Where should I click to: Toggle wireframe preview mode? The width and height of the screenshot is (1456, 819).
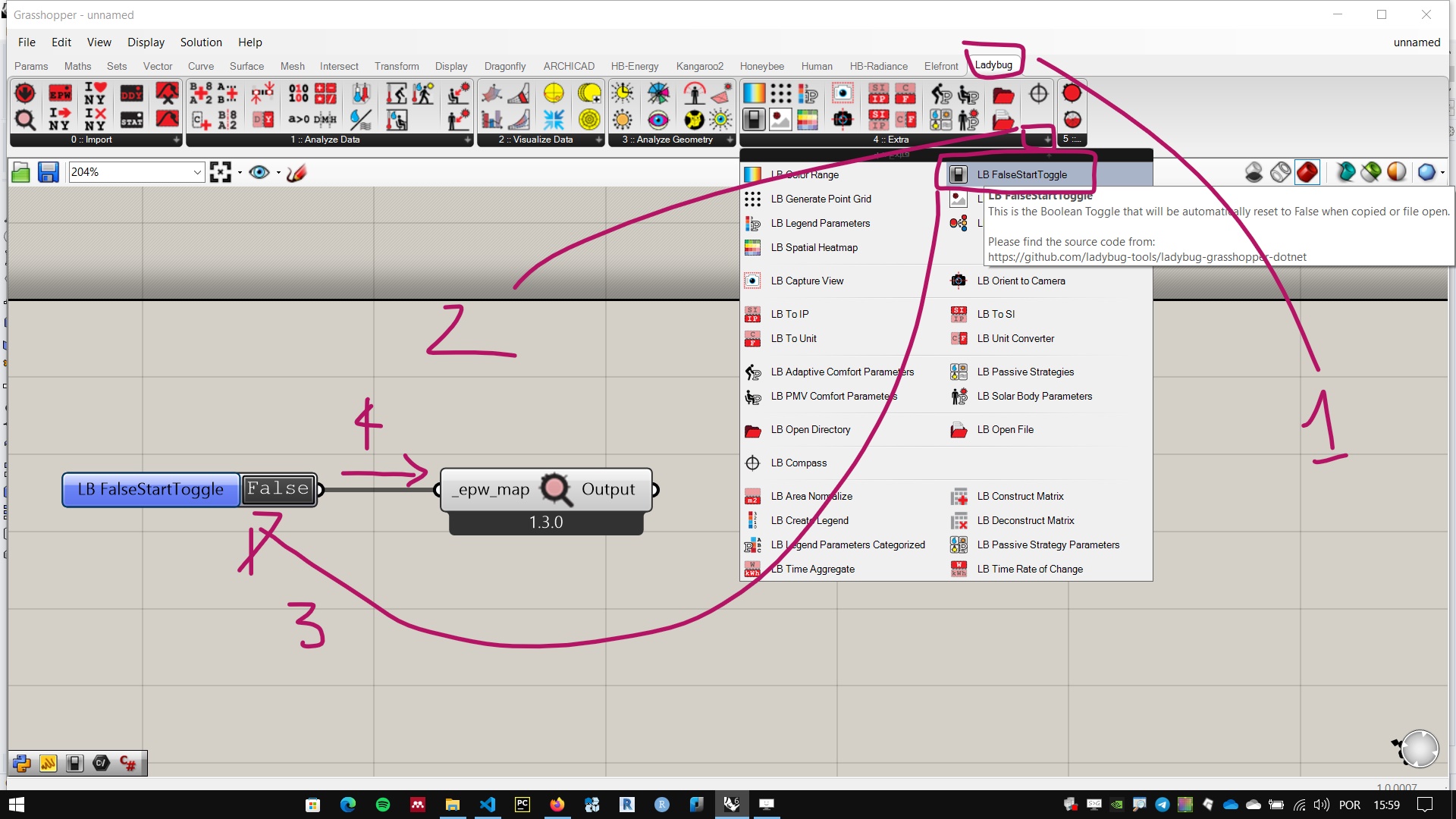click(1280, 172)
